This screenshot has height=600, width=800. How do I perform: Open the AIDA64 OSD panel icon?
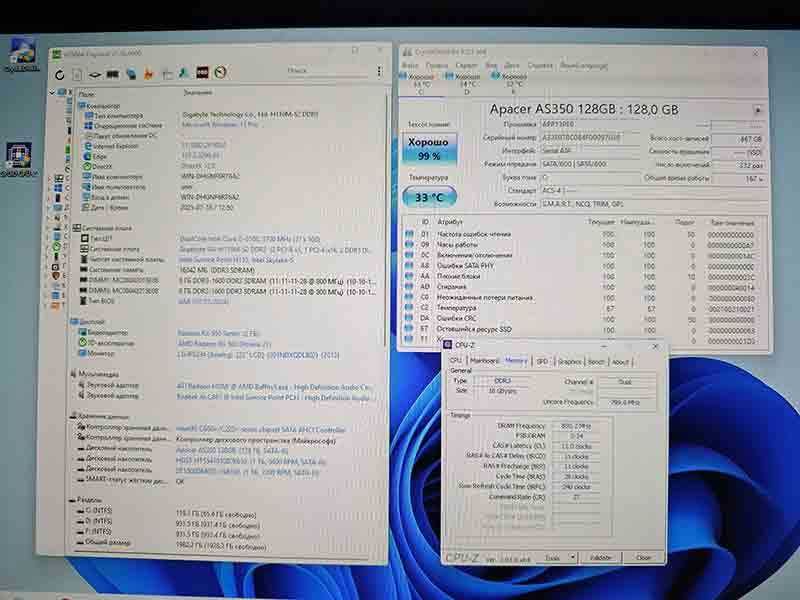point(202,72)
